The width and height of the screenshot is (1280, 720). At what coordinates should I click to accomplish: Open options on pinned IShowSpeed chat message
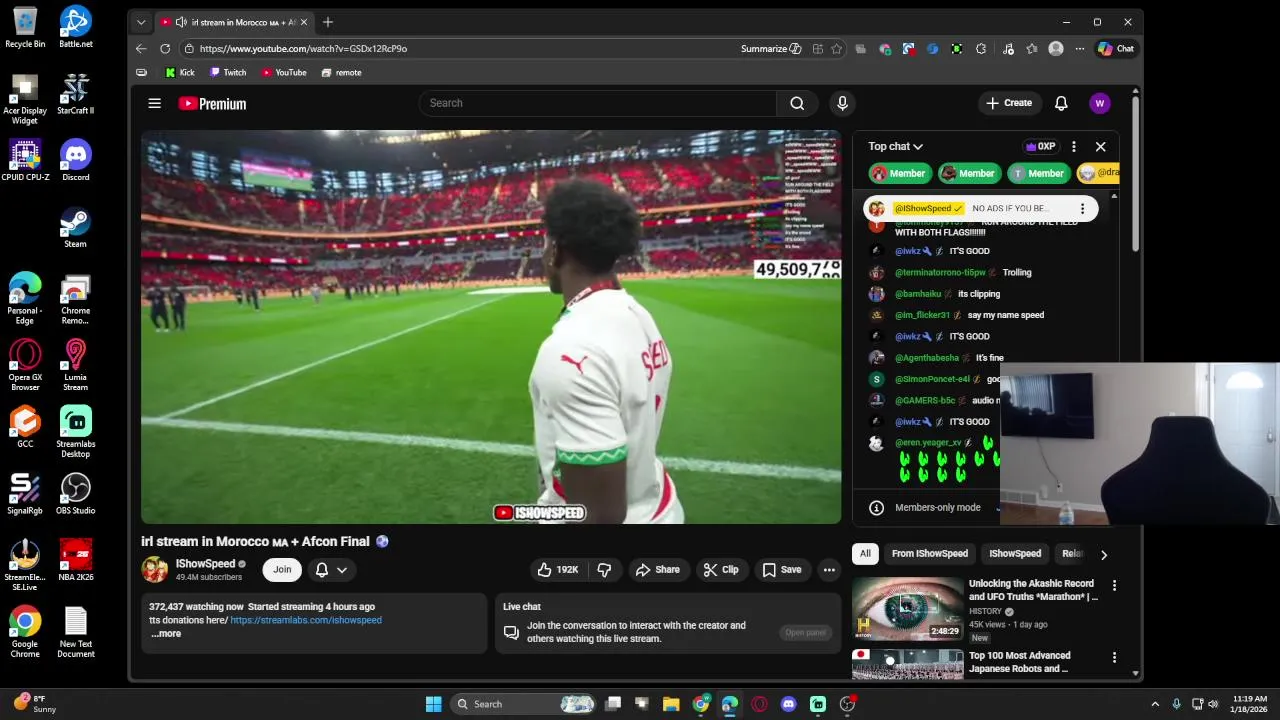coord(1082,209)
